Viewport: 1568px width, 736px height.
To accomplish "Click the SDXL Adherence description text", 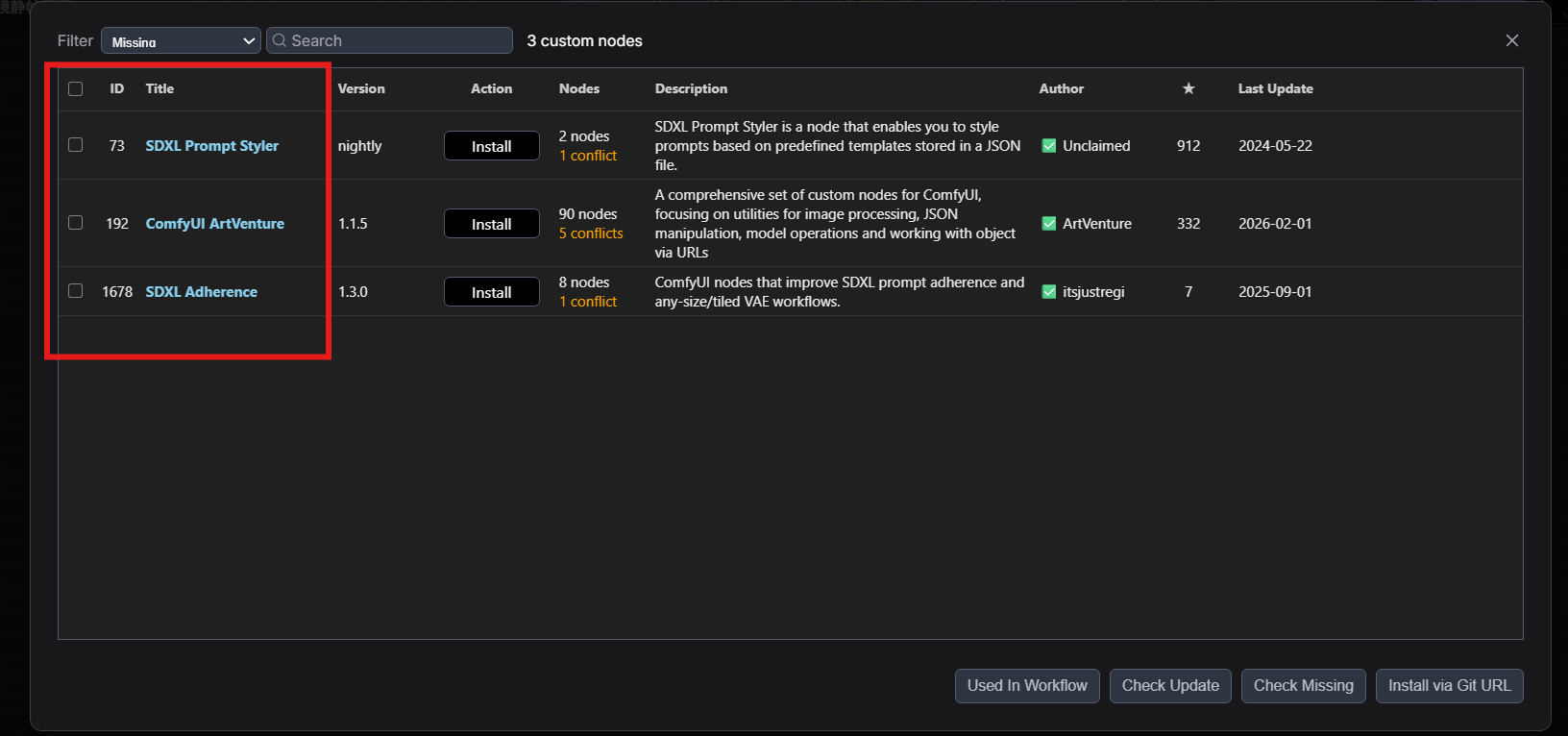I will tap(840, 292).
